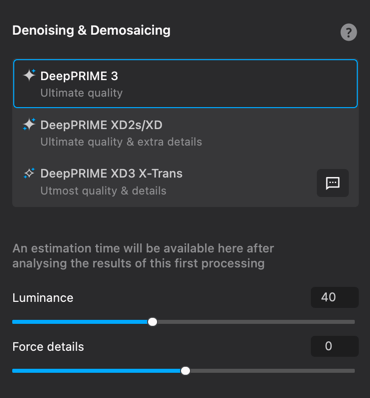370x398 pixels.
Task: Click the Force details value field showing 0
Action: click(335, 346)
